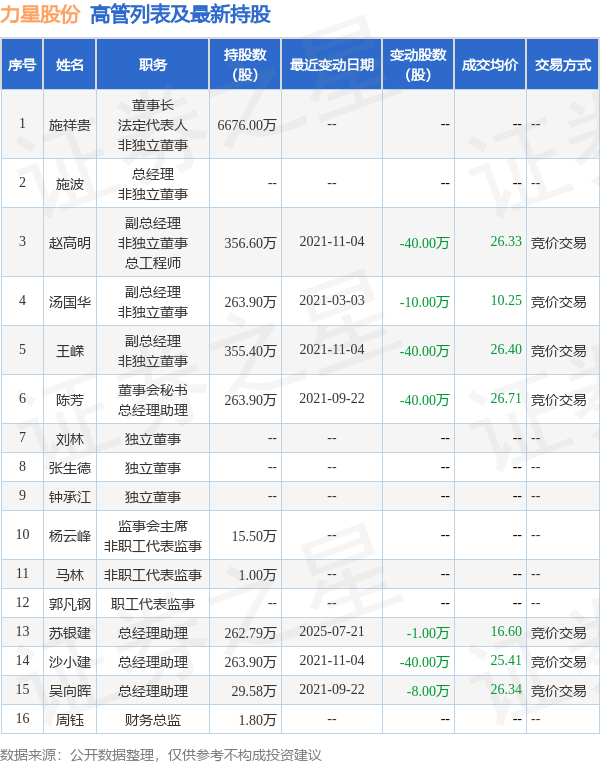Click the name 刘林
The height and width of the screenshot is (764, 600).
(70, 439)
